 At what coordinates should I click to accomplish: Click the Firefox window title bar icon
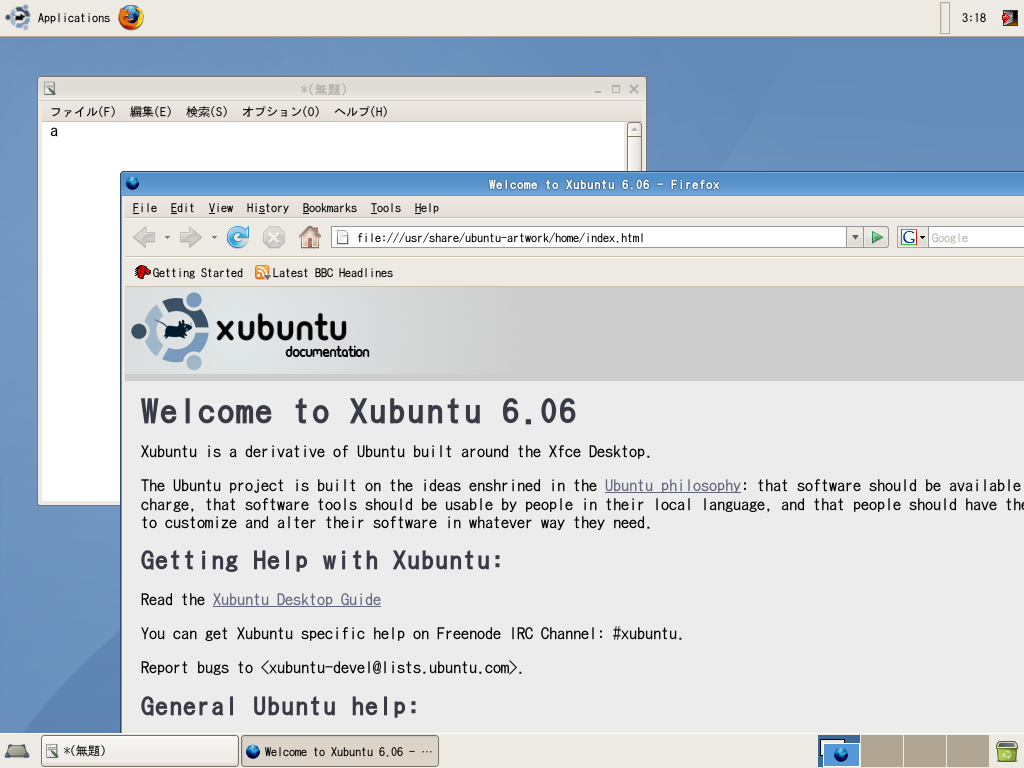click(x=133, y=184)
